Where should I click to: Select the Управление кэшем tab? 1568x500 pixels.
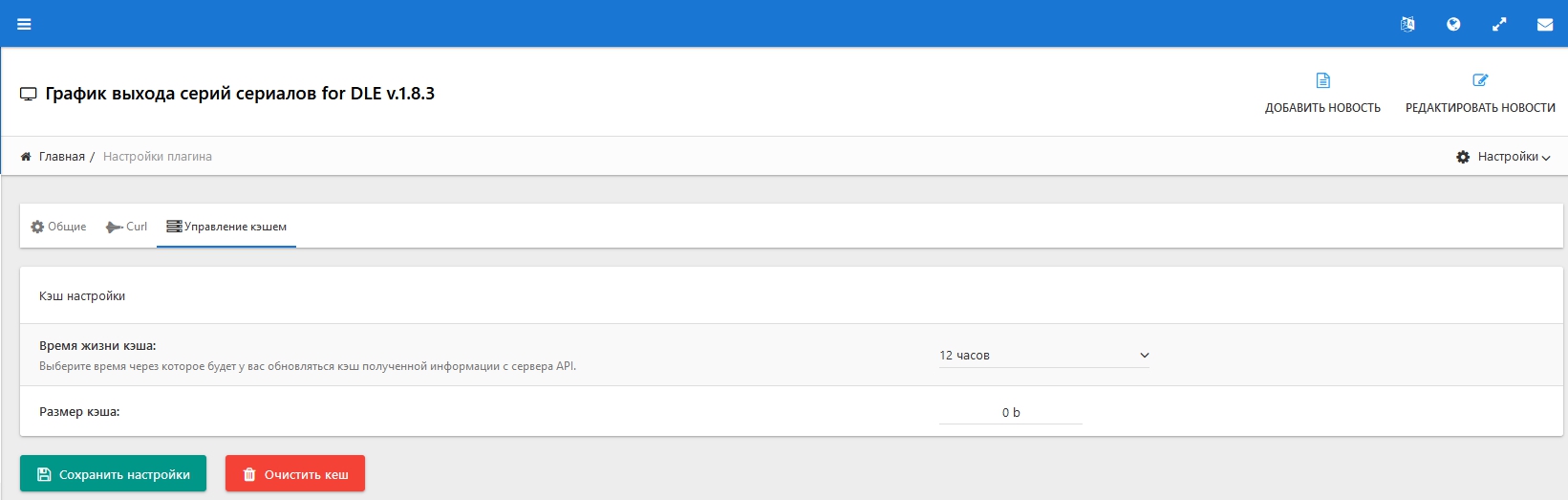pyautogui.click(x=226, y=227)
